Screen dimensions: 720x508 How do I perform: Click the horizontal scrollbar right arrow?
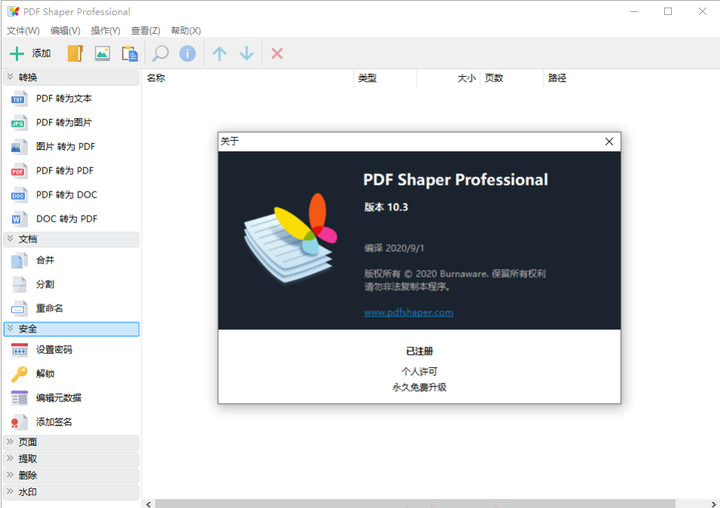pyautogui.click(x=713, y=504)
